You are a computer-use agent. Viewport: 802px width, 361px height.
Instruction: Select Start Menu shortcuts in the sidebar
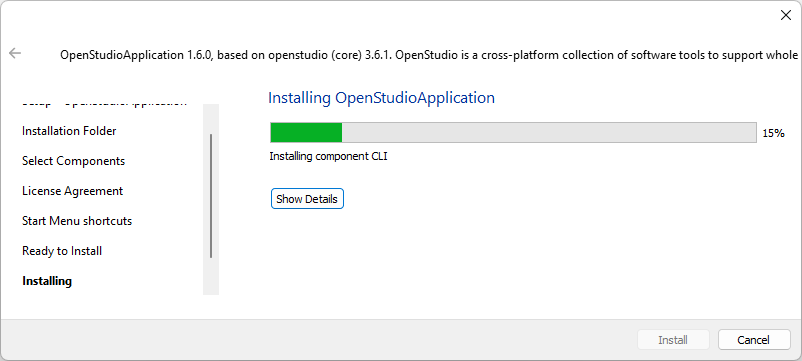click(x=77, y=221)
